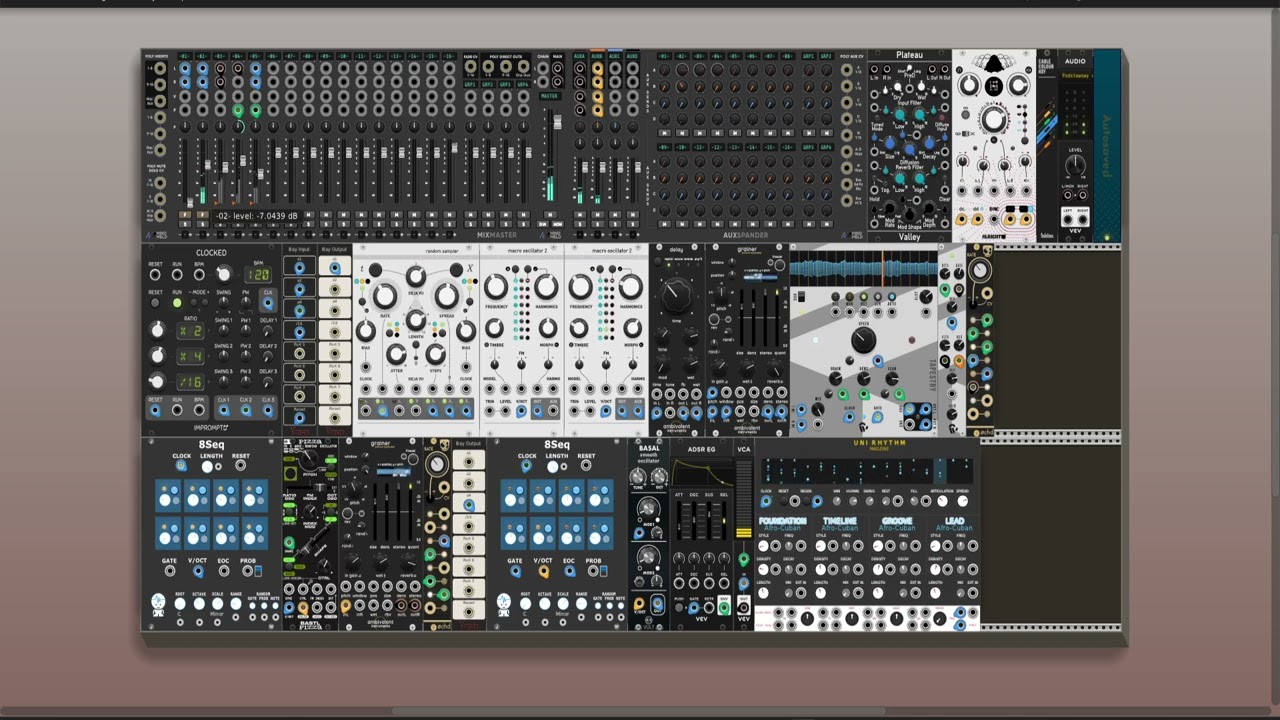
Task: Click the Tapestry SPEED knob
Action: [x=862, y=340]
